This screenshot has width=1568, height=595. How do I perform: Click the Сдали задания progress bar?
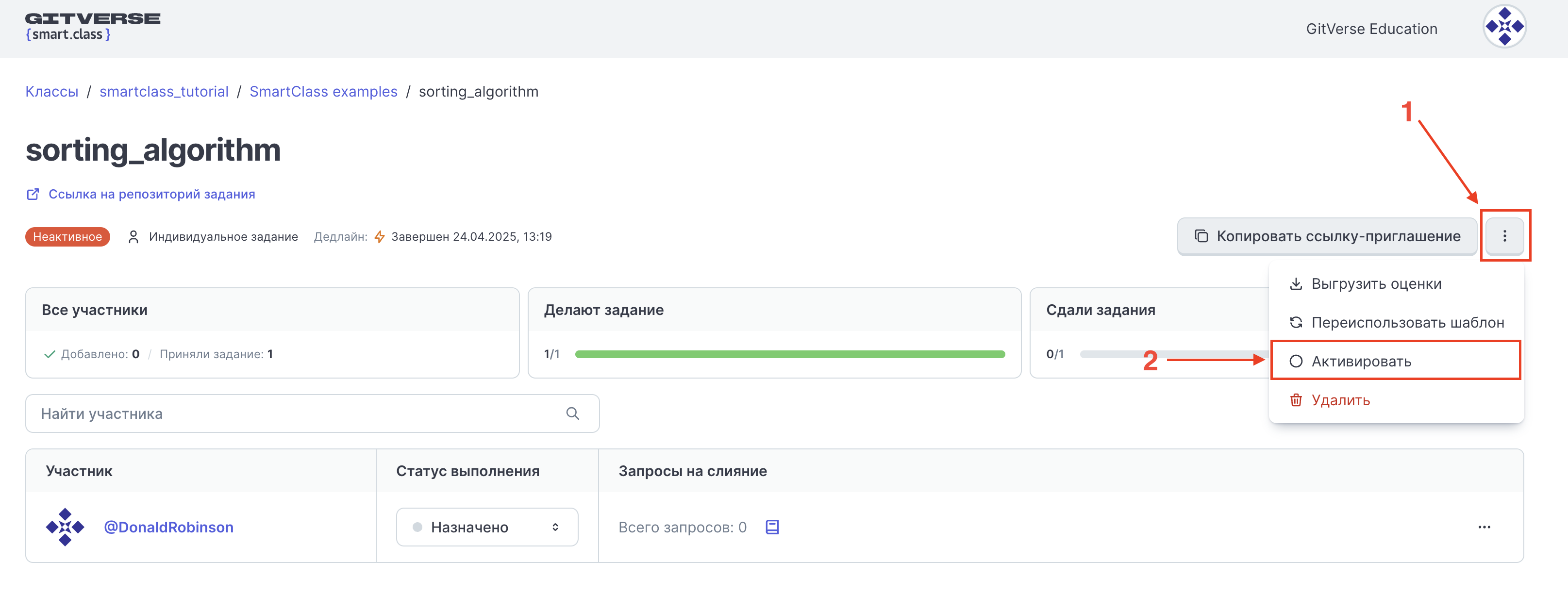1174,354
